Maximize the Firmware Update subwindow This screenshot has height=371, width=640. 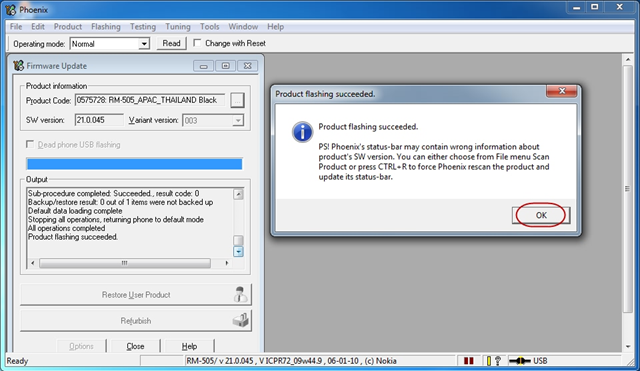coord(225,66)
